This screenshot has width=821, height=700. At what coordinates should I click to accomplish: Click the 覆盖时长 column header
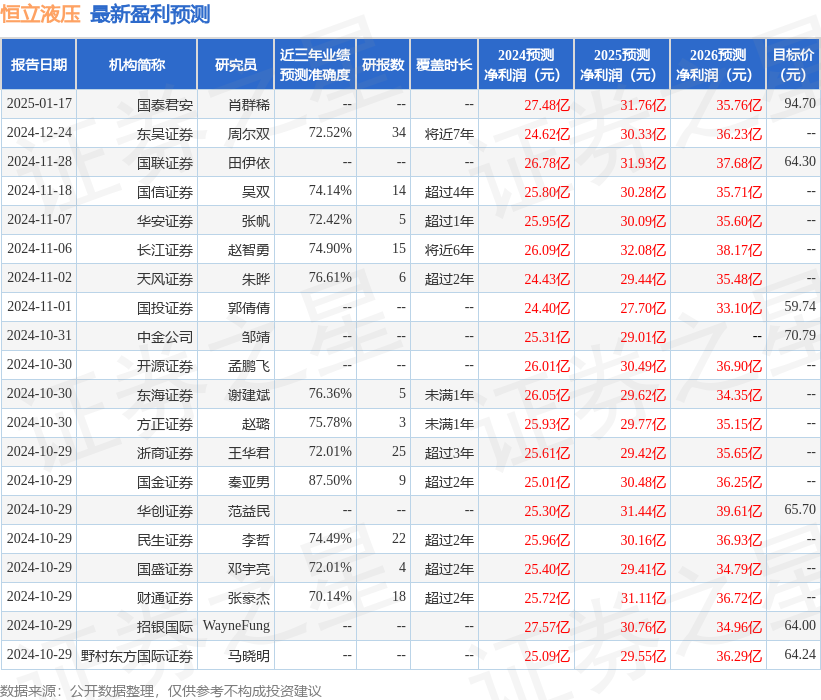(443, 62)
